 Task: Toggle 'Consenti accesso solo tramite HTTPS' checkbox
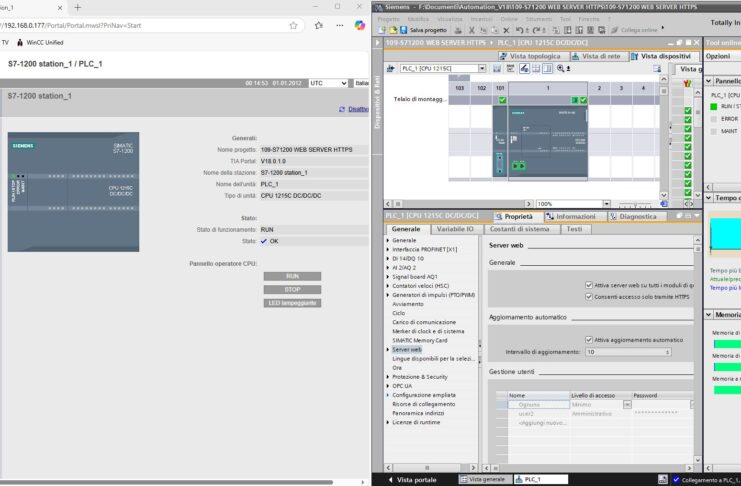click(589, 297)
